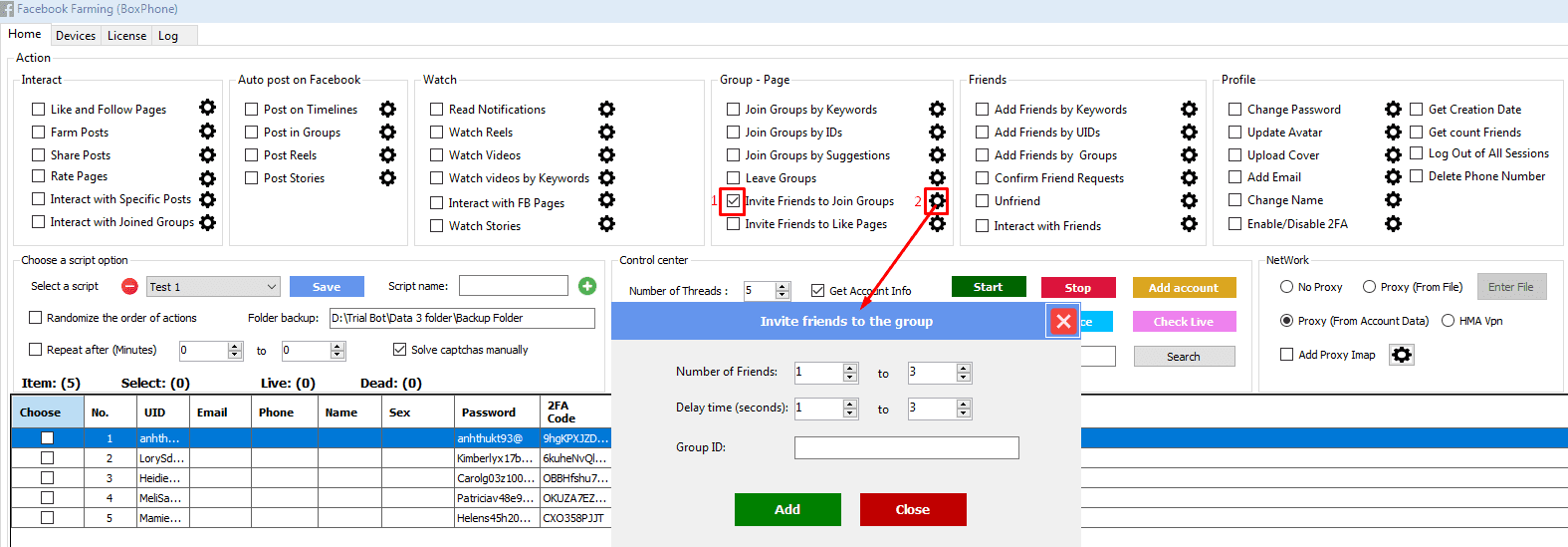Decrease Repeat after minutes second value
The width and height of the screenshot is (1568, 547).
pyautogui.click(x=337, y=355)
